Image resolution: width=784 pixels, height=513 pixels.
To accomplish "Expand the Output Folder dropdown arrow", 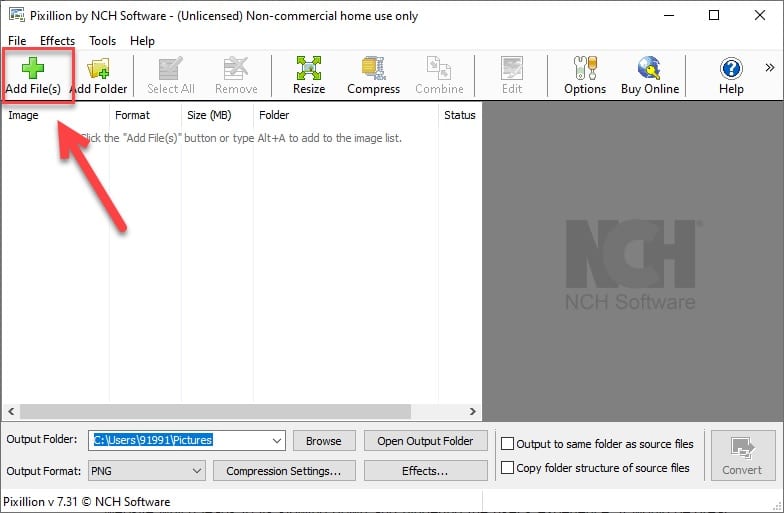I will coord(276,440).
